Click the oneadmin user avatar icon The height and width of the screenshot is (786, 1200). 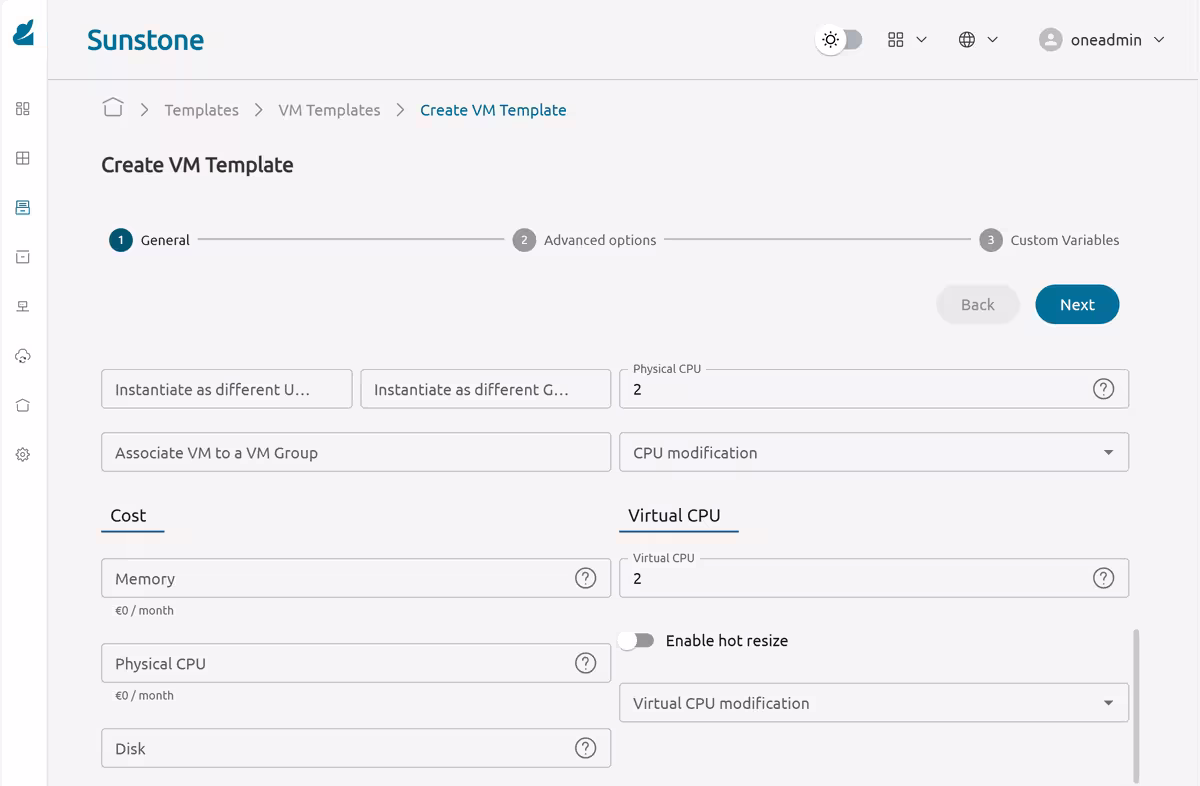[1050, 40]
